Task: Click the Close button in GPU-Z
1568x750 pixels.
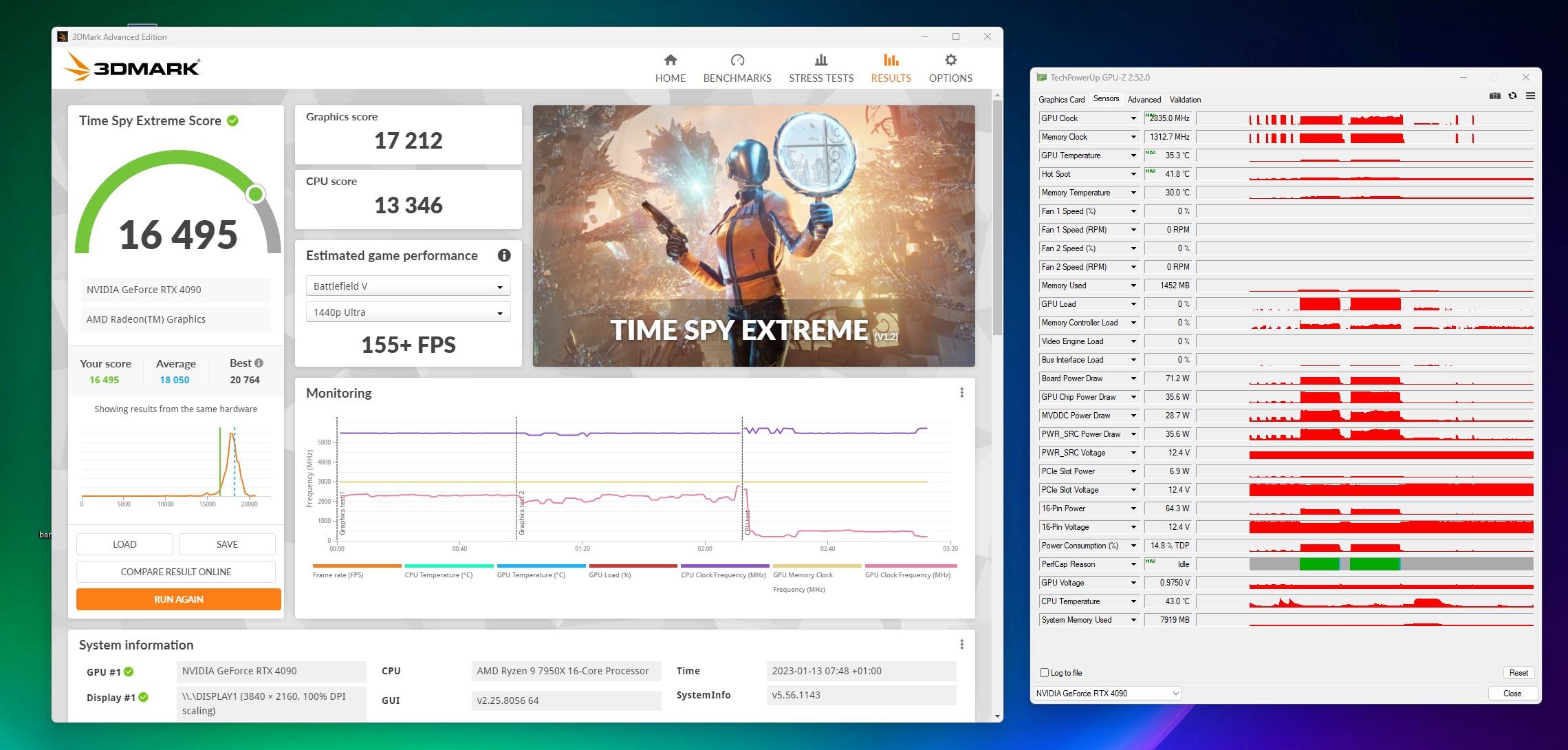Action: (1512, 694)
